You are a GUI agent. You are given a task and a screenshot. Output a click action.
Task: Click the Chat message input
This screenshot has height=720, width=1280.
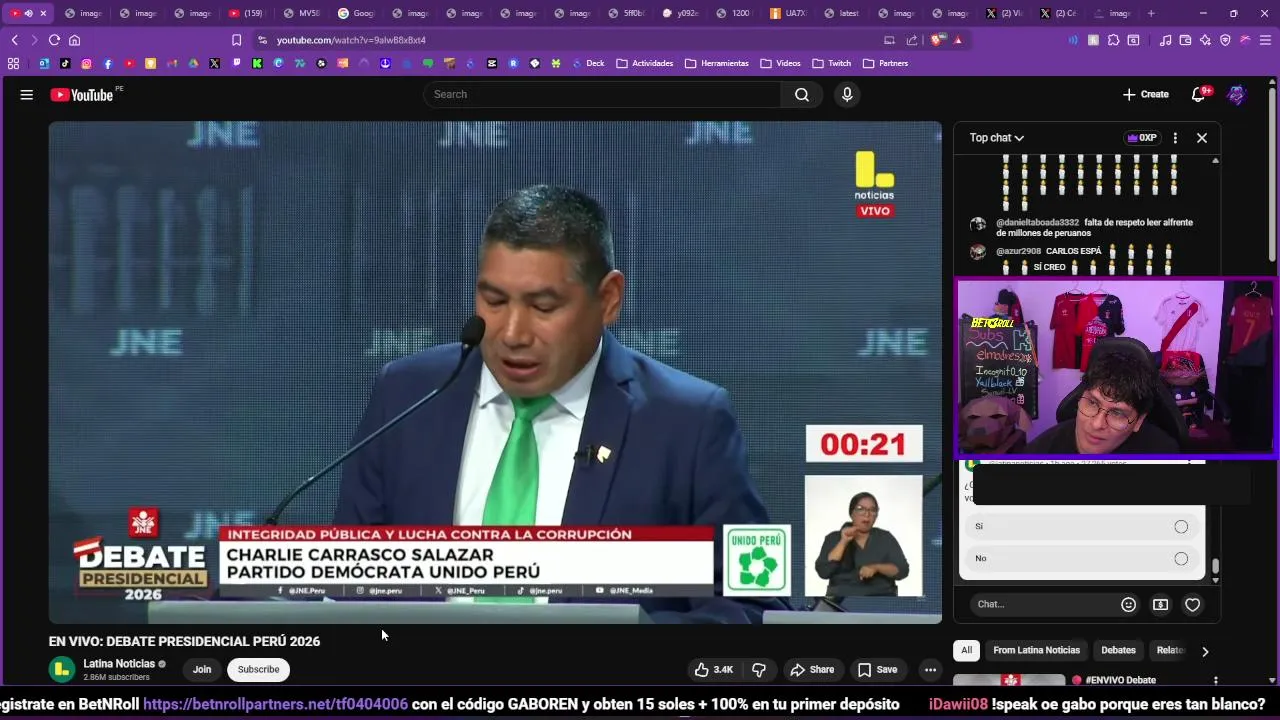1043,605
